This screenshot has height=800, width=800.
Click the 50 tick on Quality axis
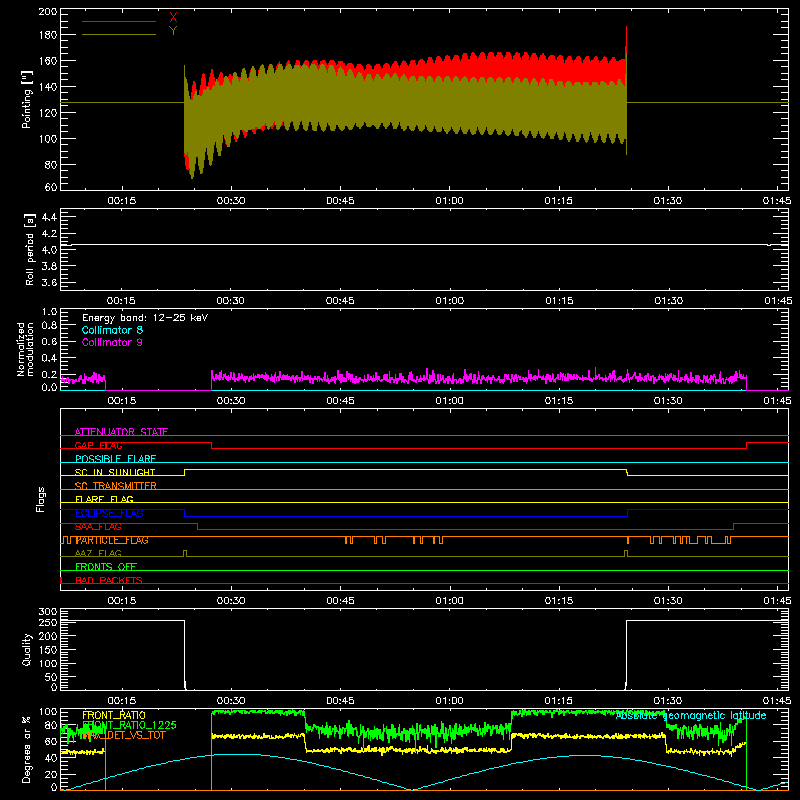(x=50, y=677)
